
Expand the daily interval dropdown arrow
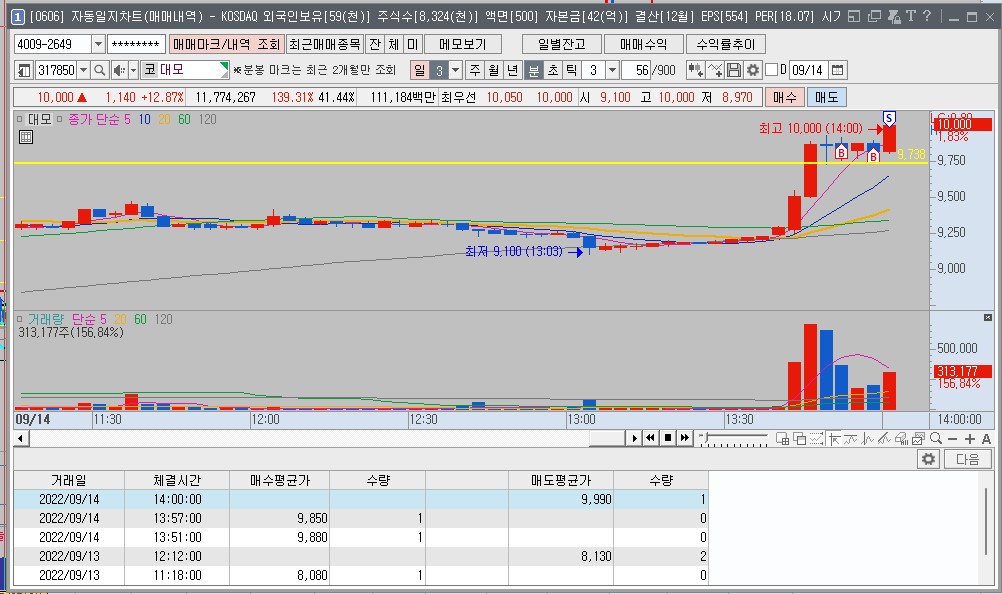coord(456,70)
